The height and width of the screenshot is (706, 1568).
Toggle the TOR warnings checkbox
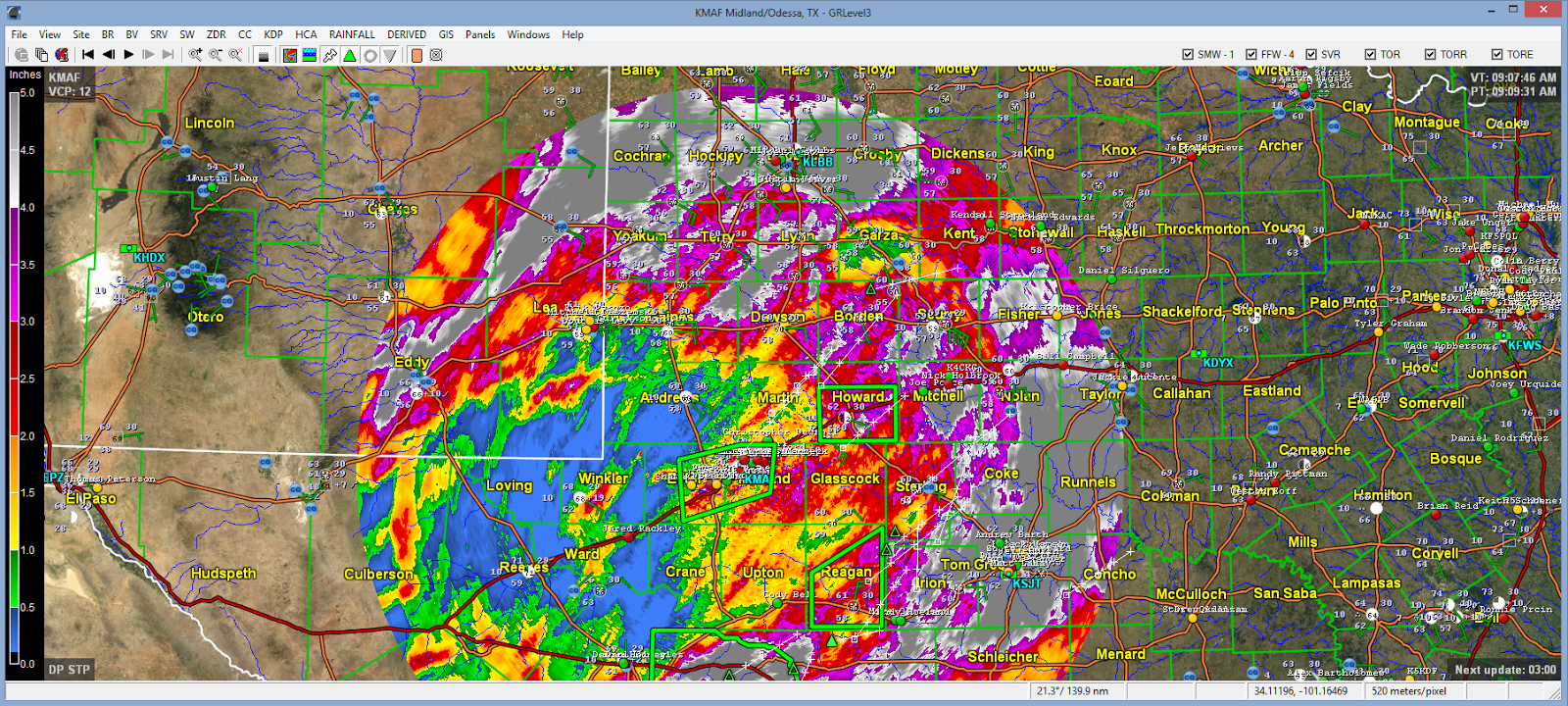(x=1370, y=55)
